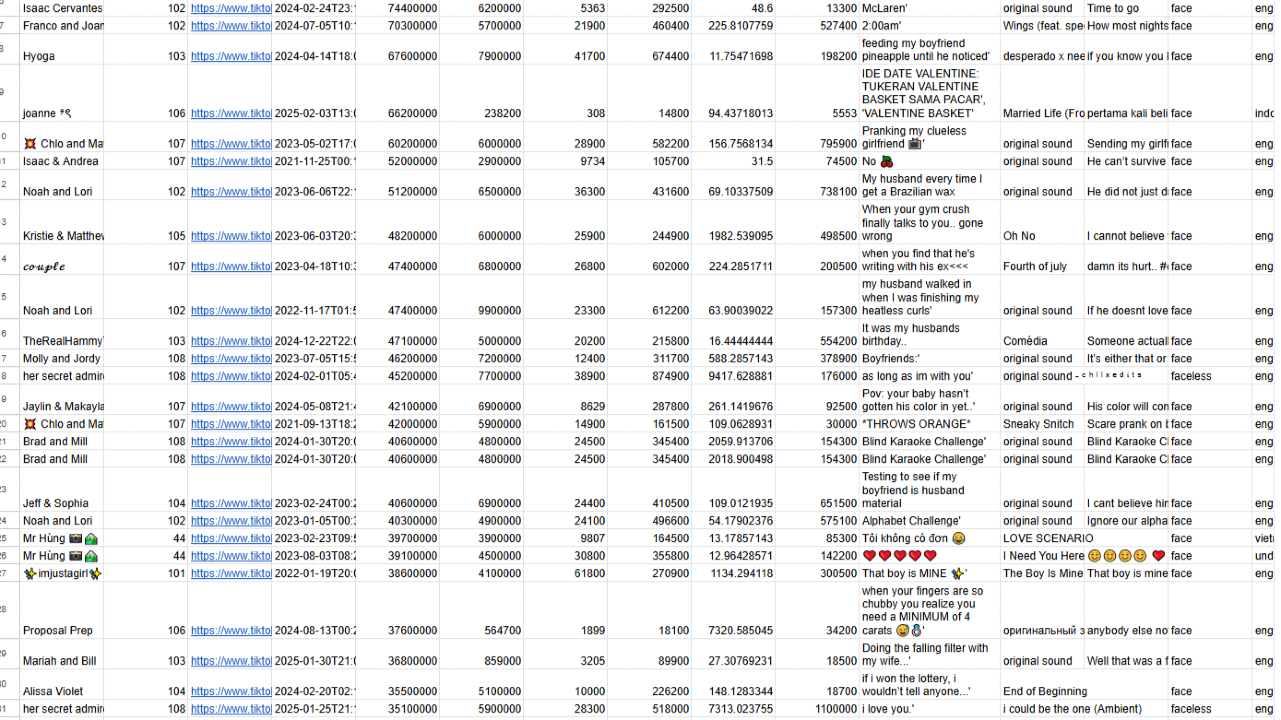Screen dimensions: 1281x720
Task: Open the Proposal Prep TikTok link
Action: point(231,631)
